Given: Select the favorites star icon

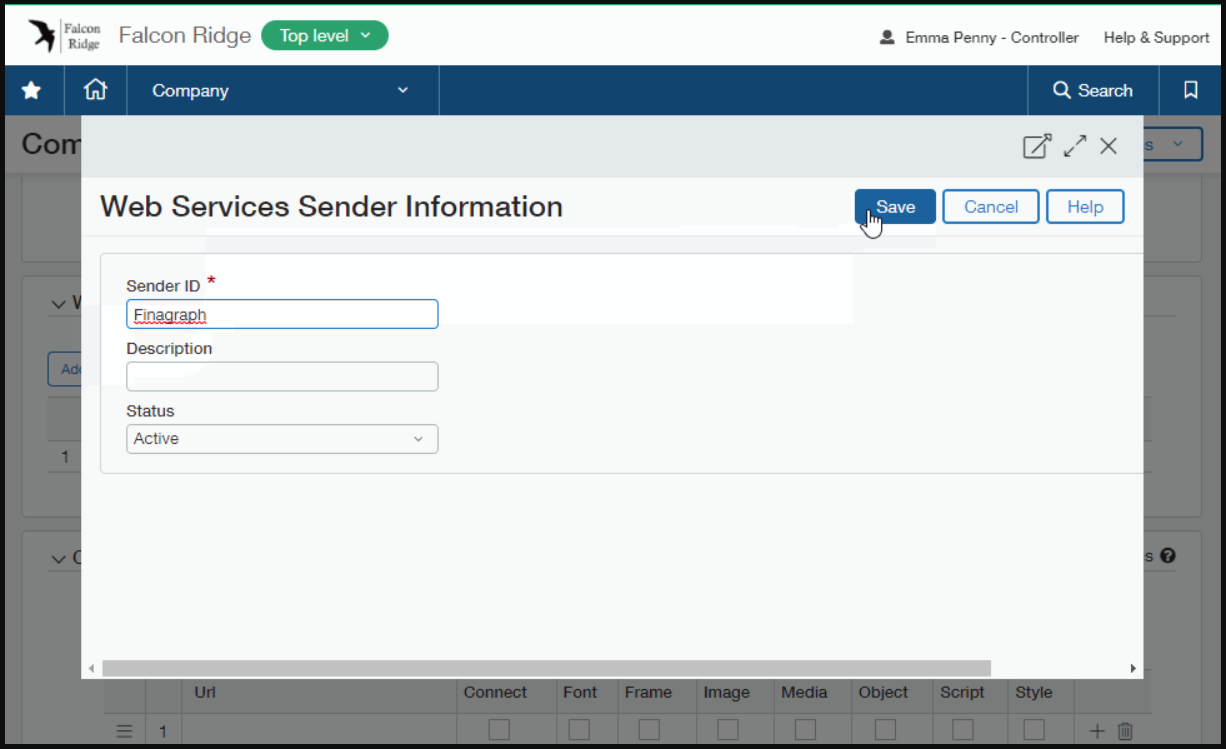Looking at the screenshot, I should coord(31,90).
